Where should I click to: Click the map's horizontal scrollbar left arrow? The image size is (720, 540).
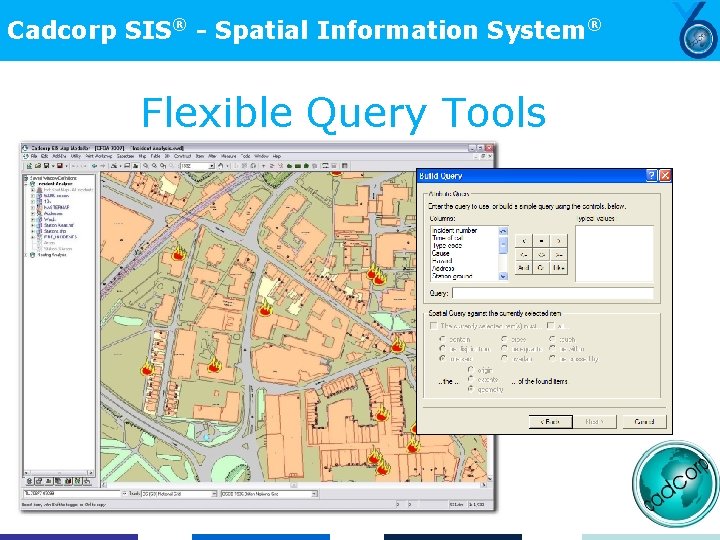tap(104, 485)
